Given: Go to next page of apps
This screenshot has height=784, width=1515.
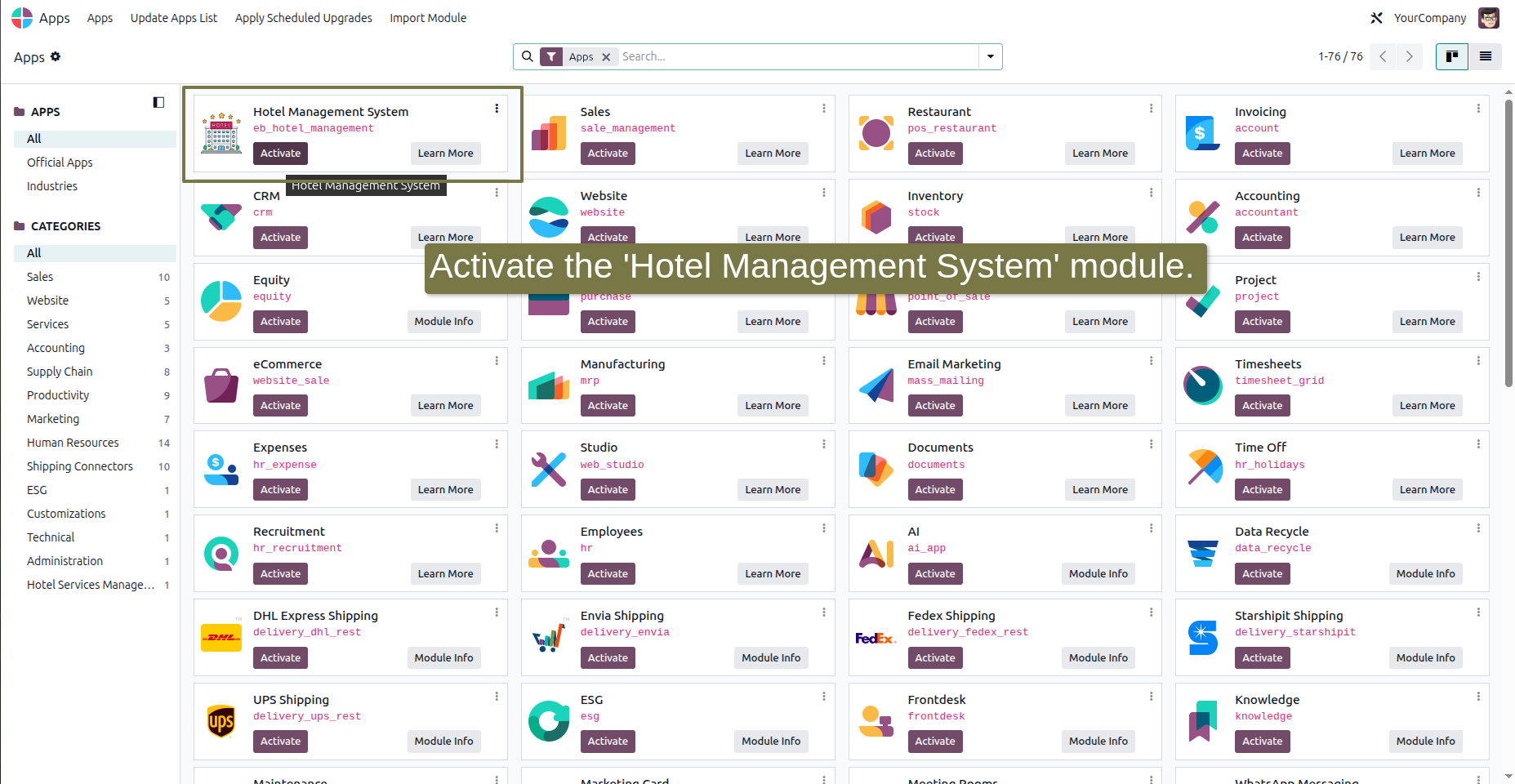Looking at the screenshot, I should tap(1409, 56).
